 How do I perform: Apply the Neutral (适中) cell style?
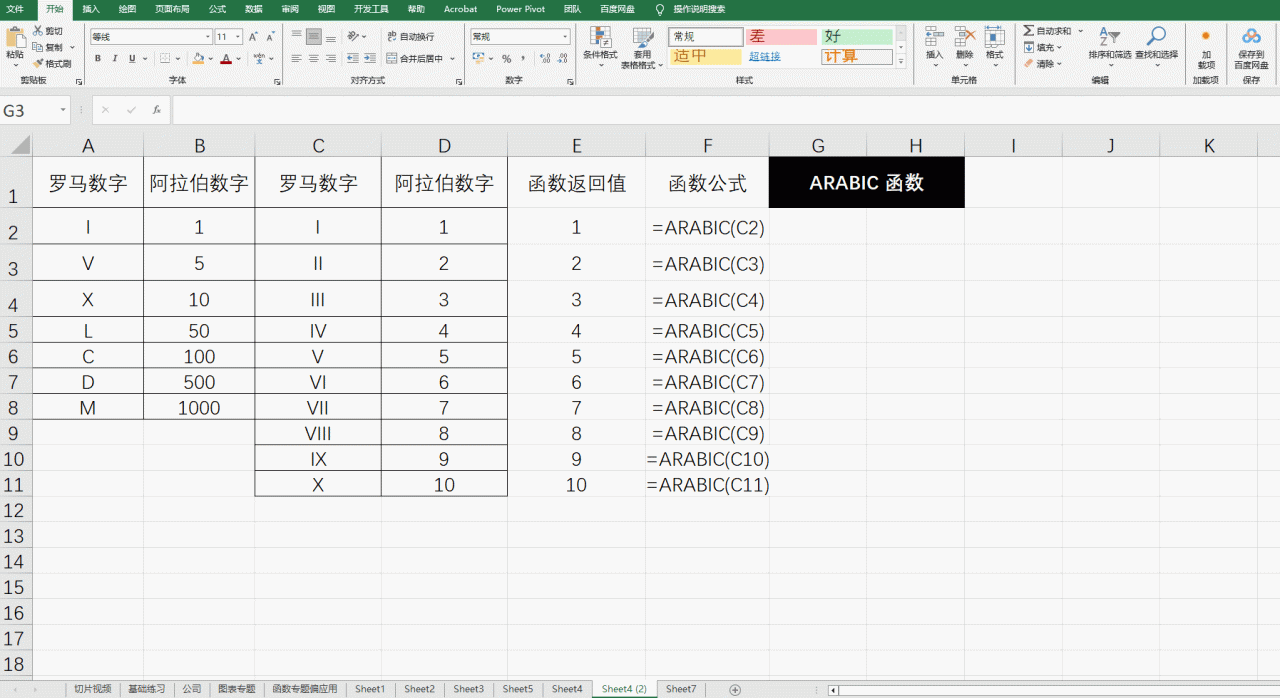coord(705,56)
